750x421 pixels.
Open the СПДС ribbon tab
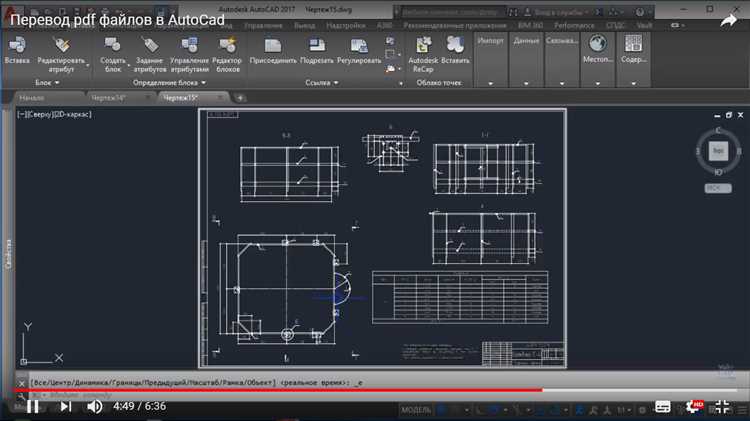(616, 25)
